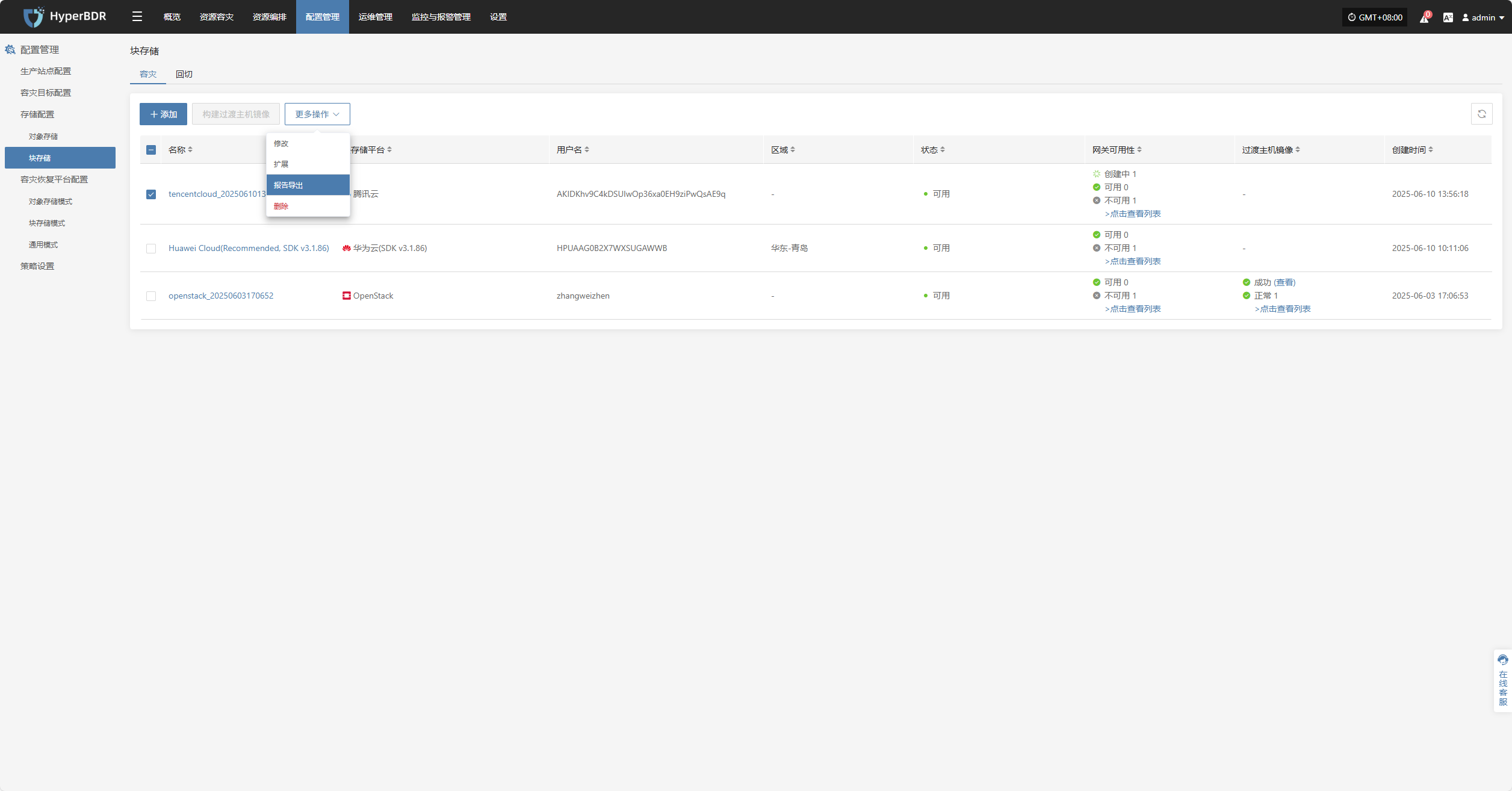Screen dimensions: 1512x791
Task: Select 报告导出 in the dropdown menu
Action: pyautogui.click(x=308, y=185)
